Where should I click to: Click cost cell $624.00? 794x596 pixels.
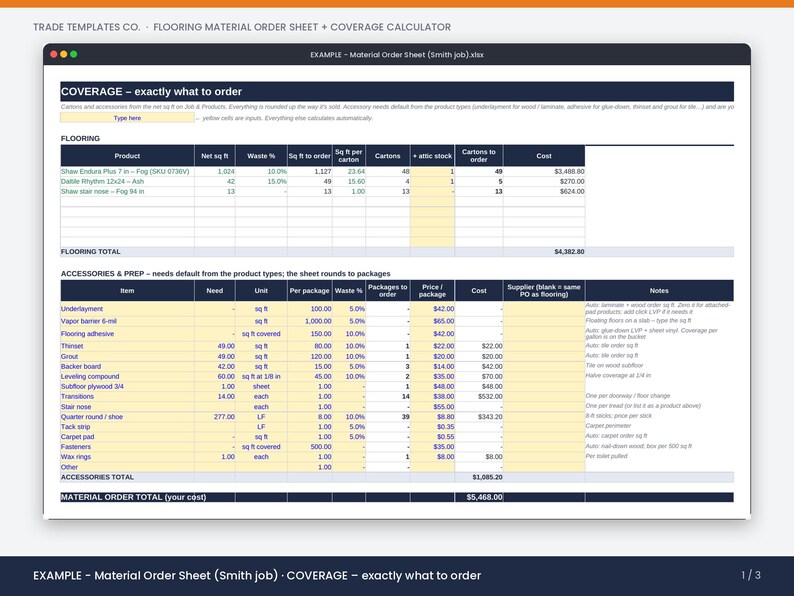(544, 191)
